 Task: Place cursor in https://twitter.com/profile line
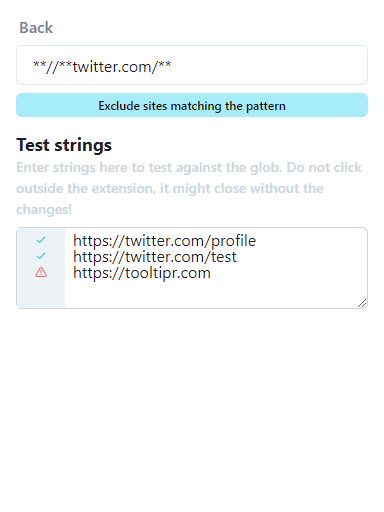tap(164, 241)
